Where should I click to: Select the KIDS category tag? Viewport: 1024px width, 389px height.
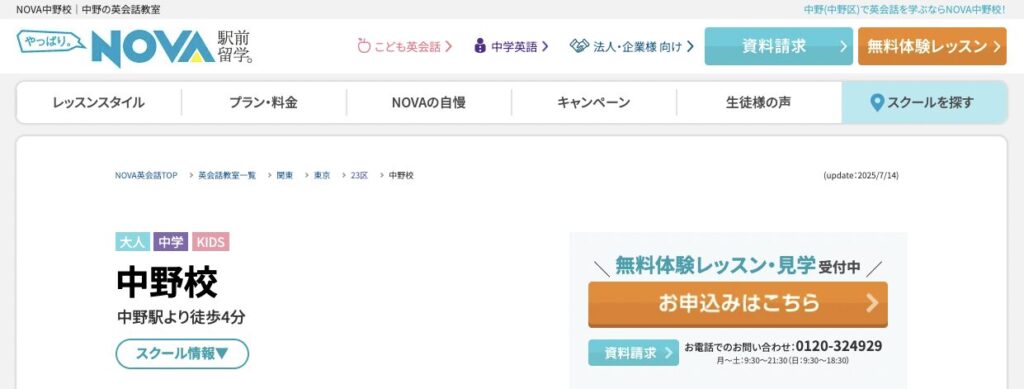tap(210, 242)
